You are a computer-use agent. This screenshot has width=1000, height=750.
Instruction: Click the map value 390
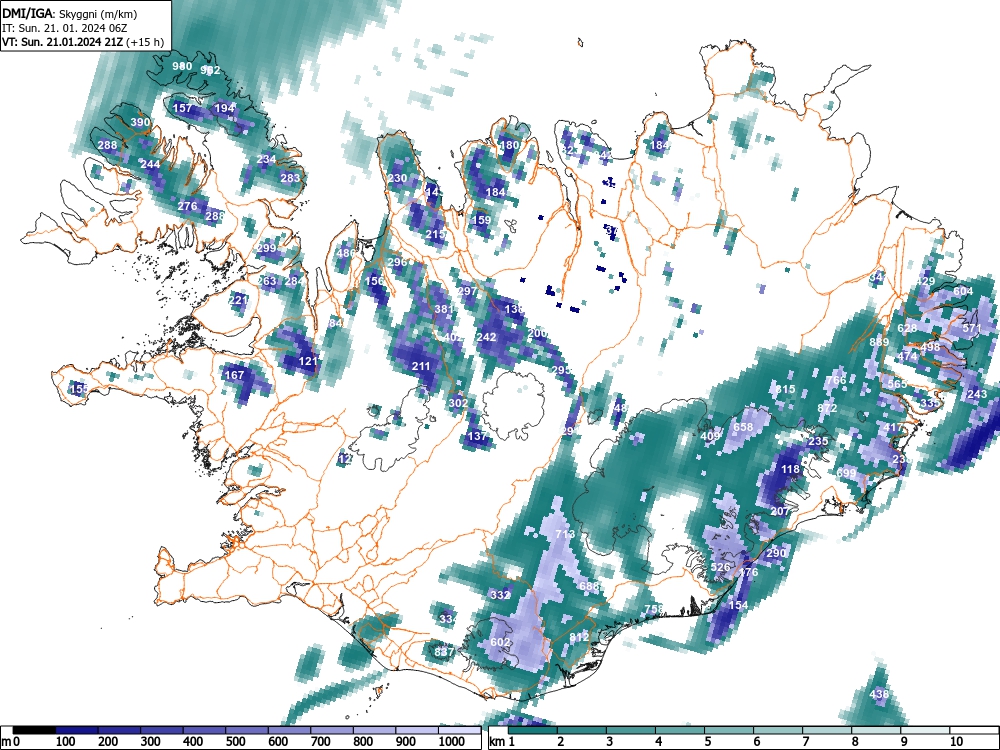(140, 122)
